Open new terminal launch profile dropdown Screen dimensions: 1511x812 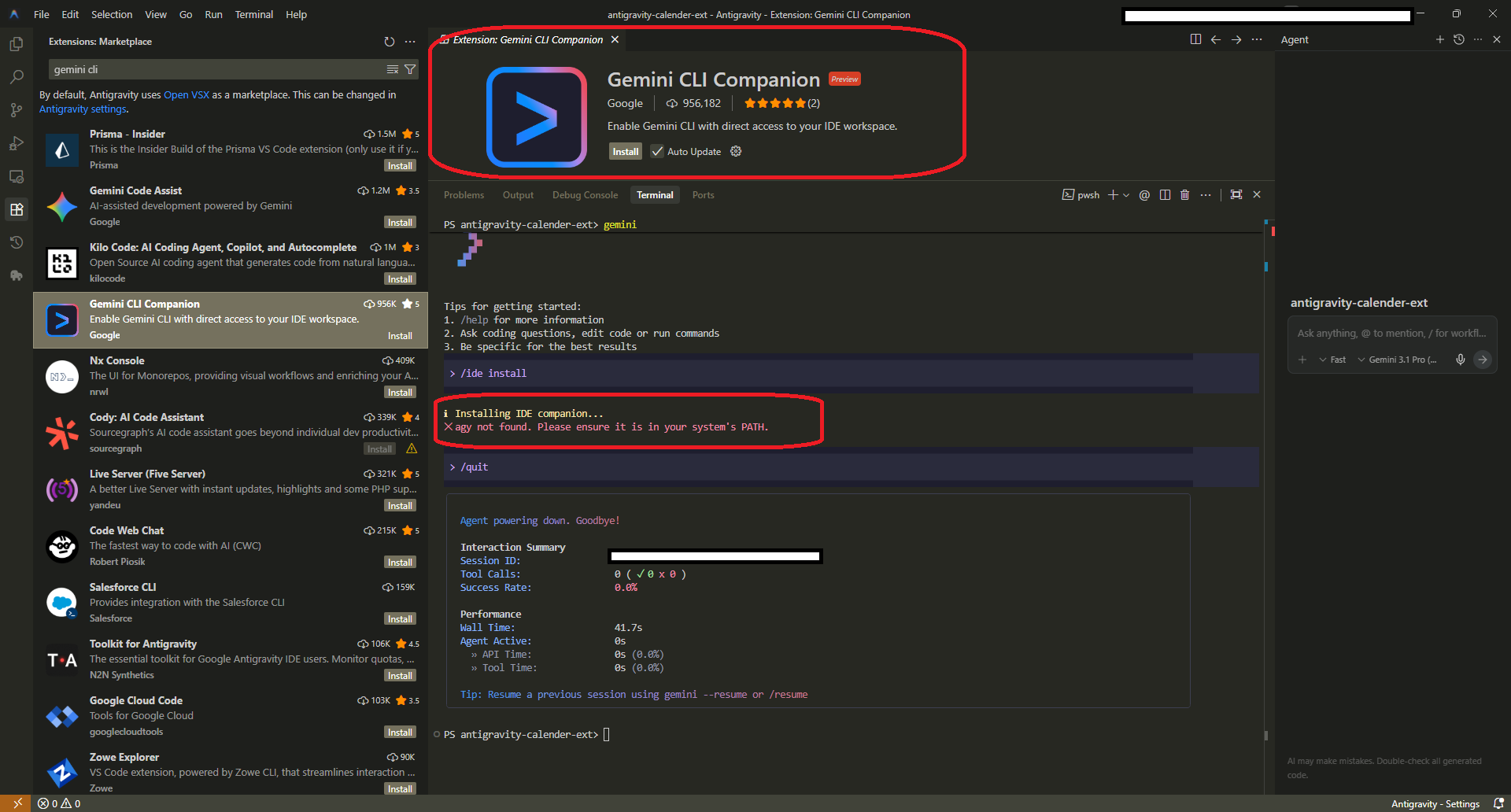(1126, 195)
